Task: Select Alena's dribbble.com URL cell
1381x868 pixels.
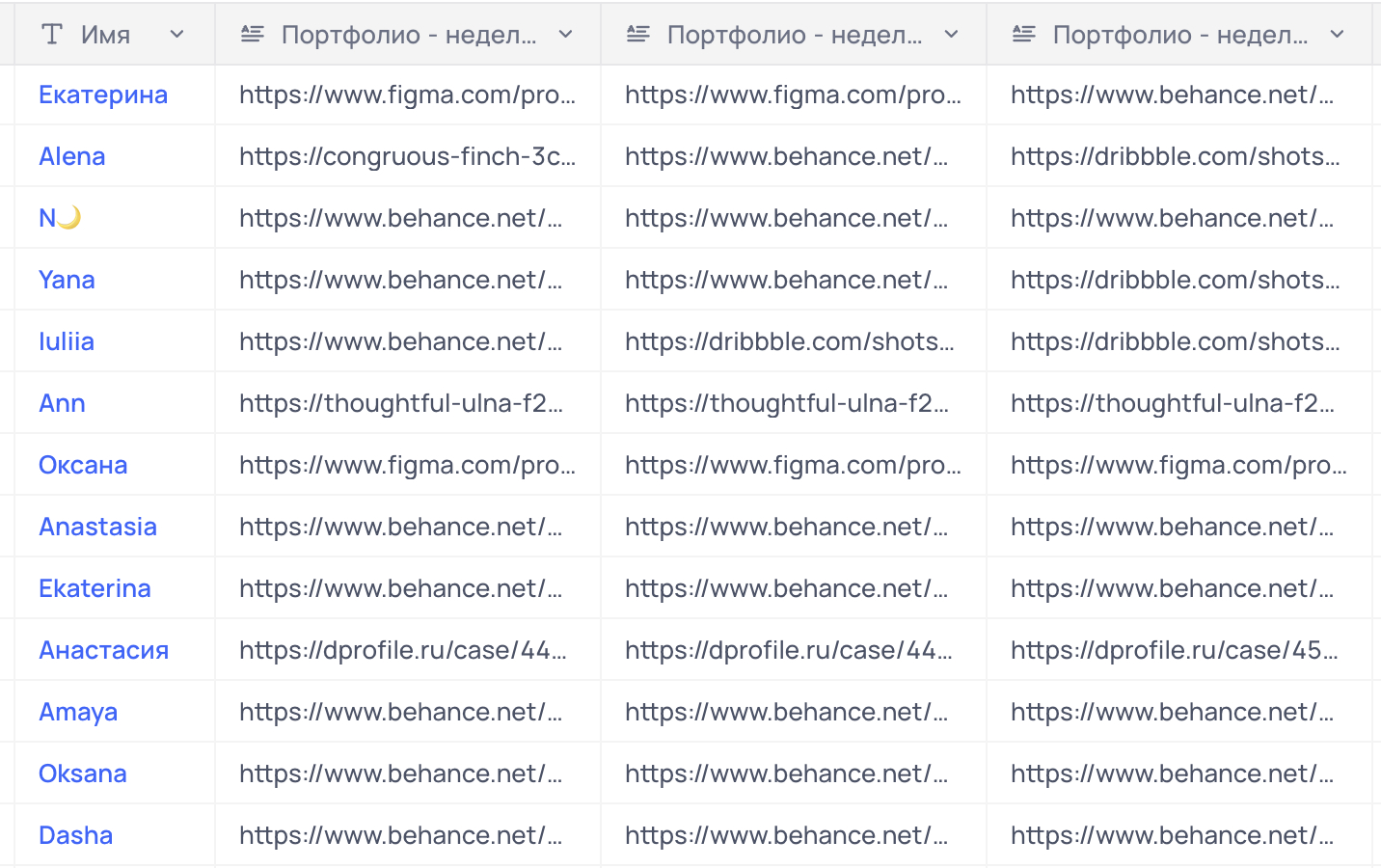Action: click(1179, 156)
